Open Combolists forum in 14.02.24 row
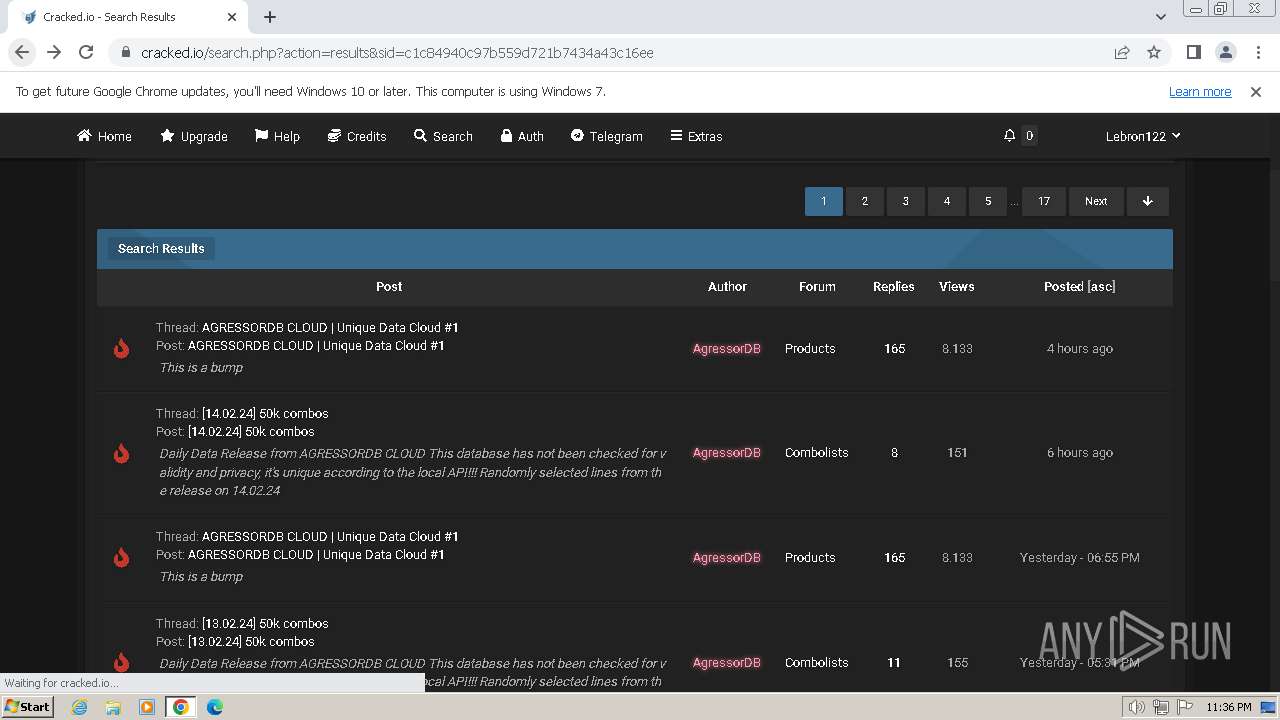The width and height of the screenshot is (1280, 720). 817,452
